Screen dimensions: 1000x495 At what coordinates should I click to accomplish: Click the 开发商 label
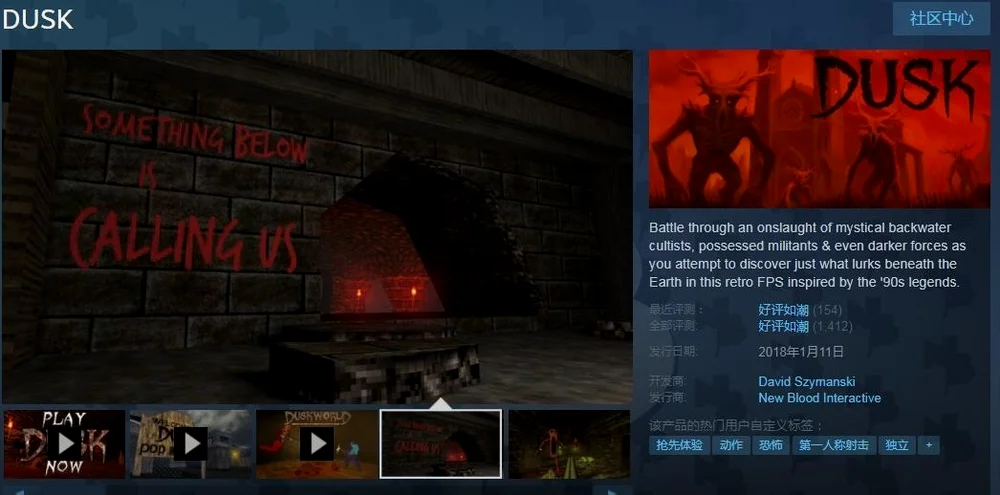coord(665,381)
